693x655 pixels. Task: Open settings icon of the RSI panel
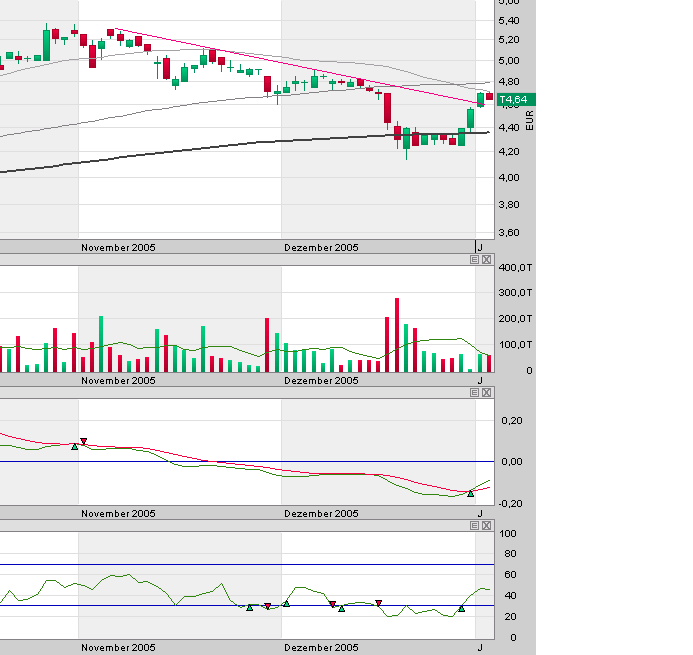474,526
